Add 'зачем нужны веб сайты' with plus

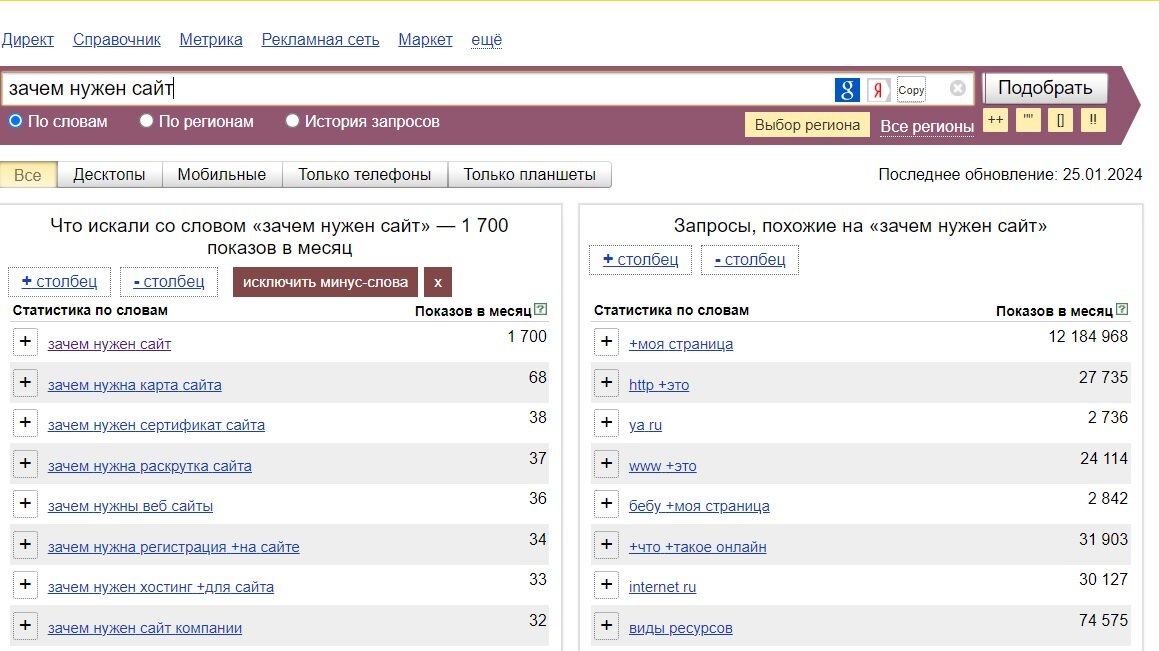tap(25, 503)
